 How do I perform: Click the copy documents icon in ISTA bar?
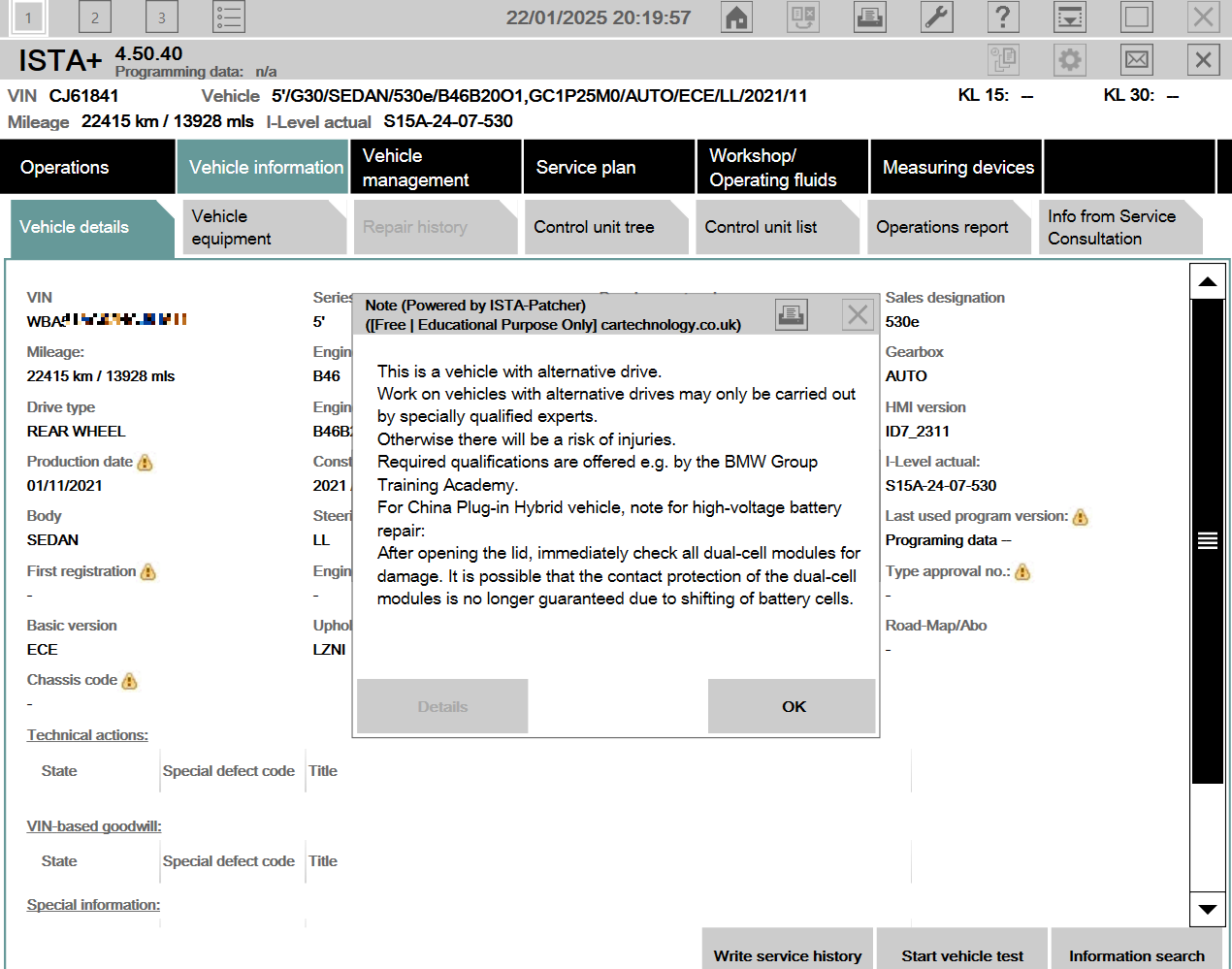(x=1003, y=60)
